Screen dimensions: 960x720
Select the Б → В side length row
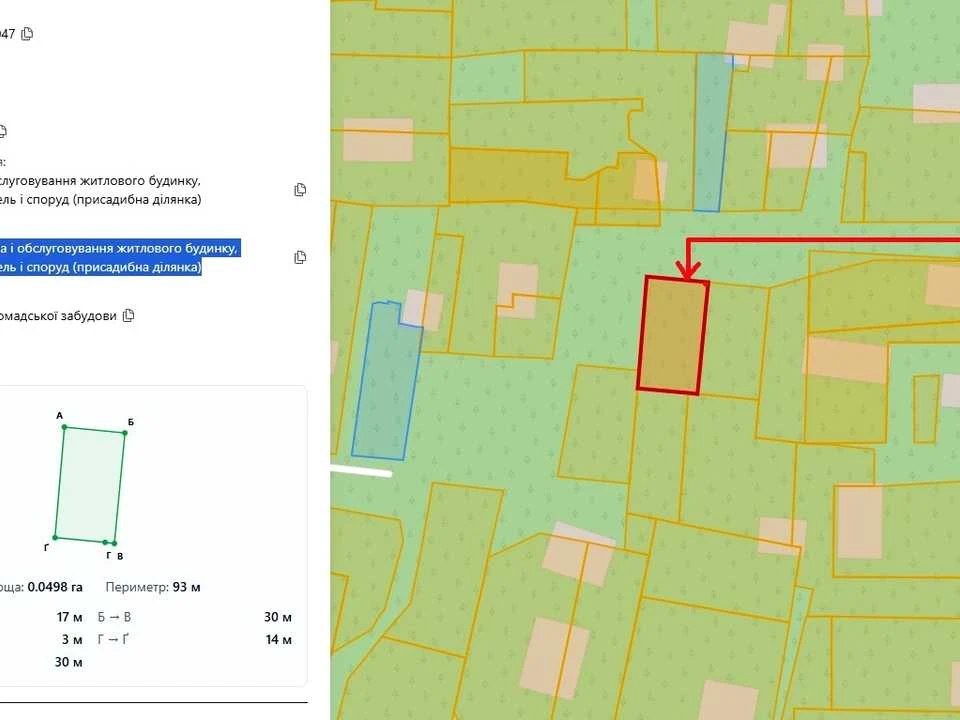(195, 617)
